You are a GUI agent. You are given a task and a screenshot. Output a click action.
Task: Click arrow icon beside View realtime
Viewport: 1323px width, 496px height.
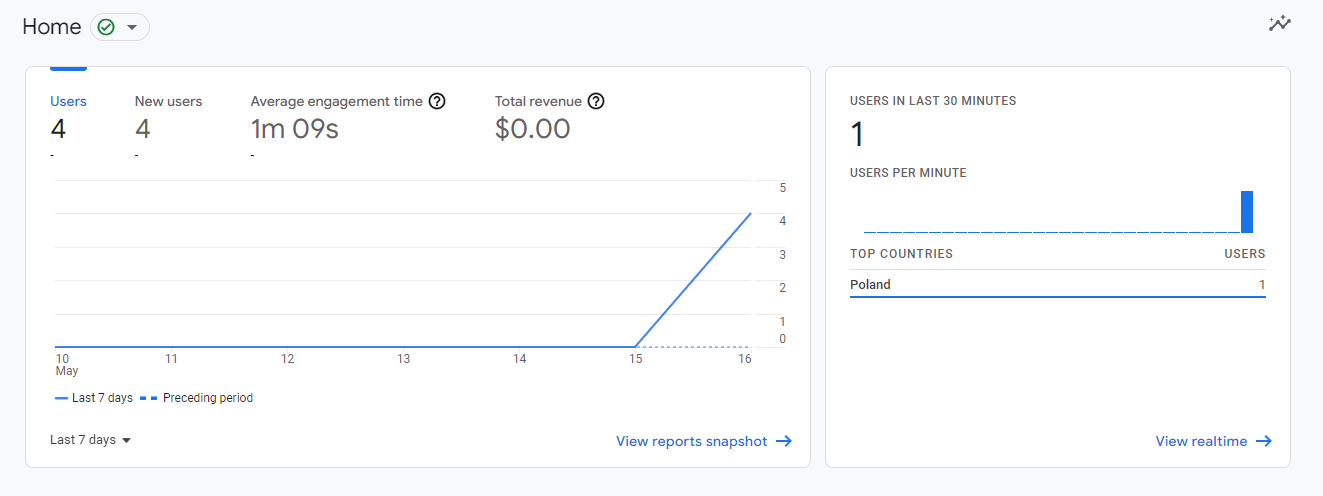point(1264,441)
